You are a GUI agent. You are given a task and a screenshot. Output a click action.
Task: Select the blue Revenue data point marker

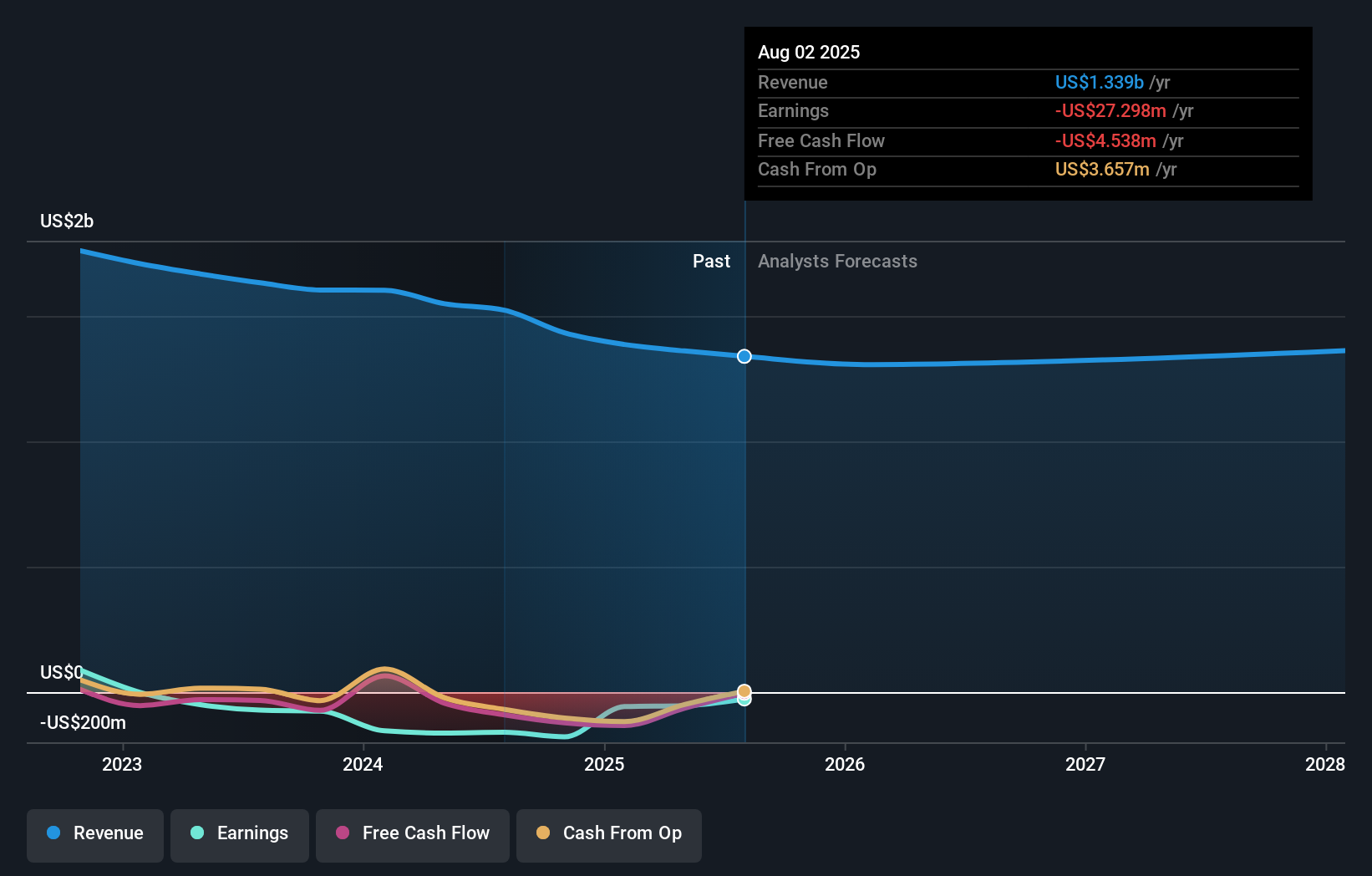click(x=744, y=356)
